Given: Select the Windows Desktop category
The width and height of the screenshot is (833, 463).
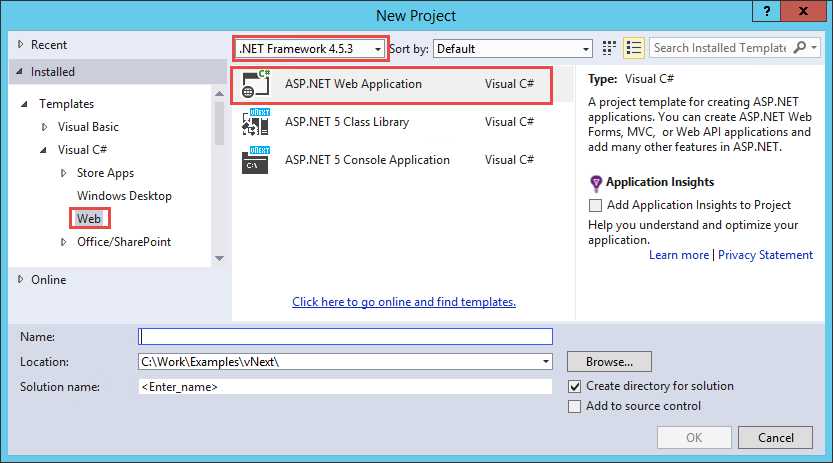Looking at the screenshot, I should point(124,196).
